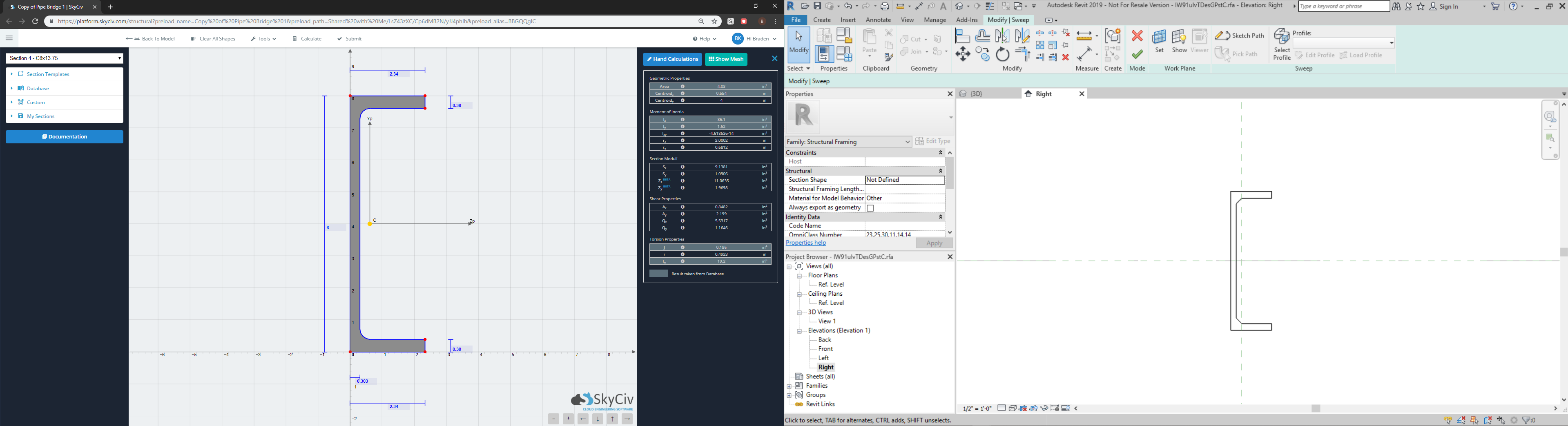Open the Section 4 - C8x13.75 dropdown
Screen dimensions: 1568x426
point(63,57)
